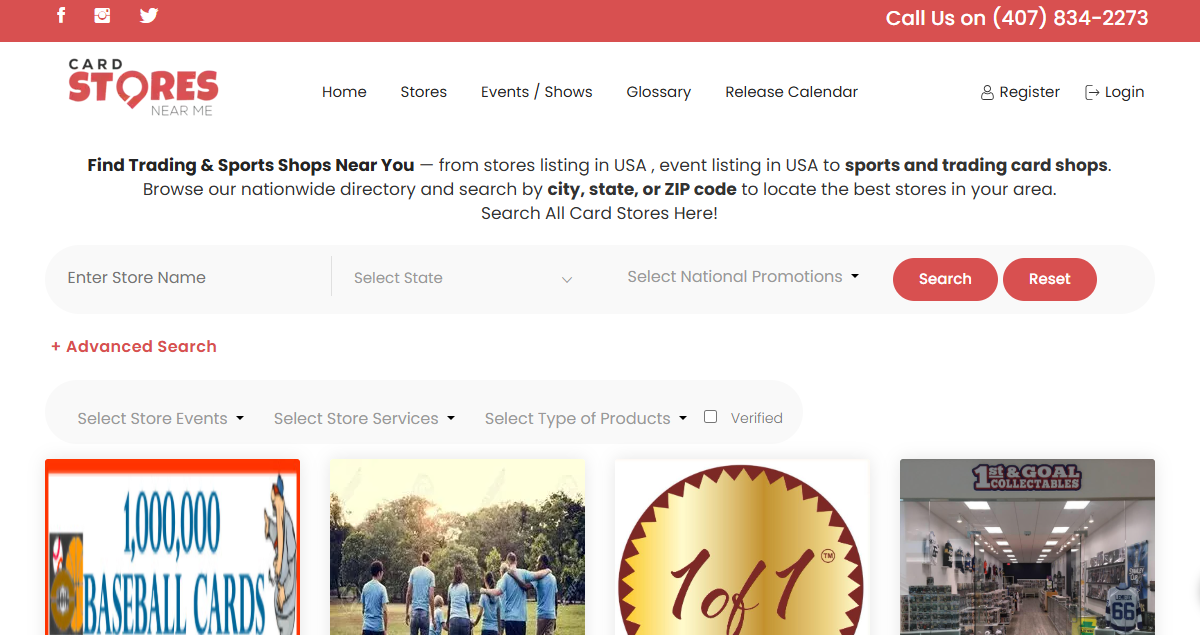The width and height of the screenshot is (1200, 635).
Task: Call the (407) 834-2273 phone link
Action: point(1069,17)
